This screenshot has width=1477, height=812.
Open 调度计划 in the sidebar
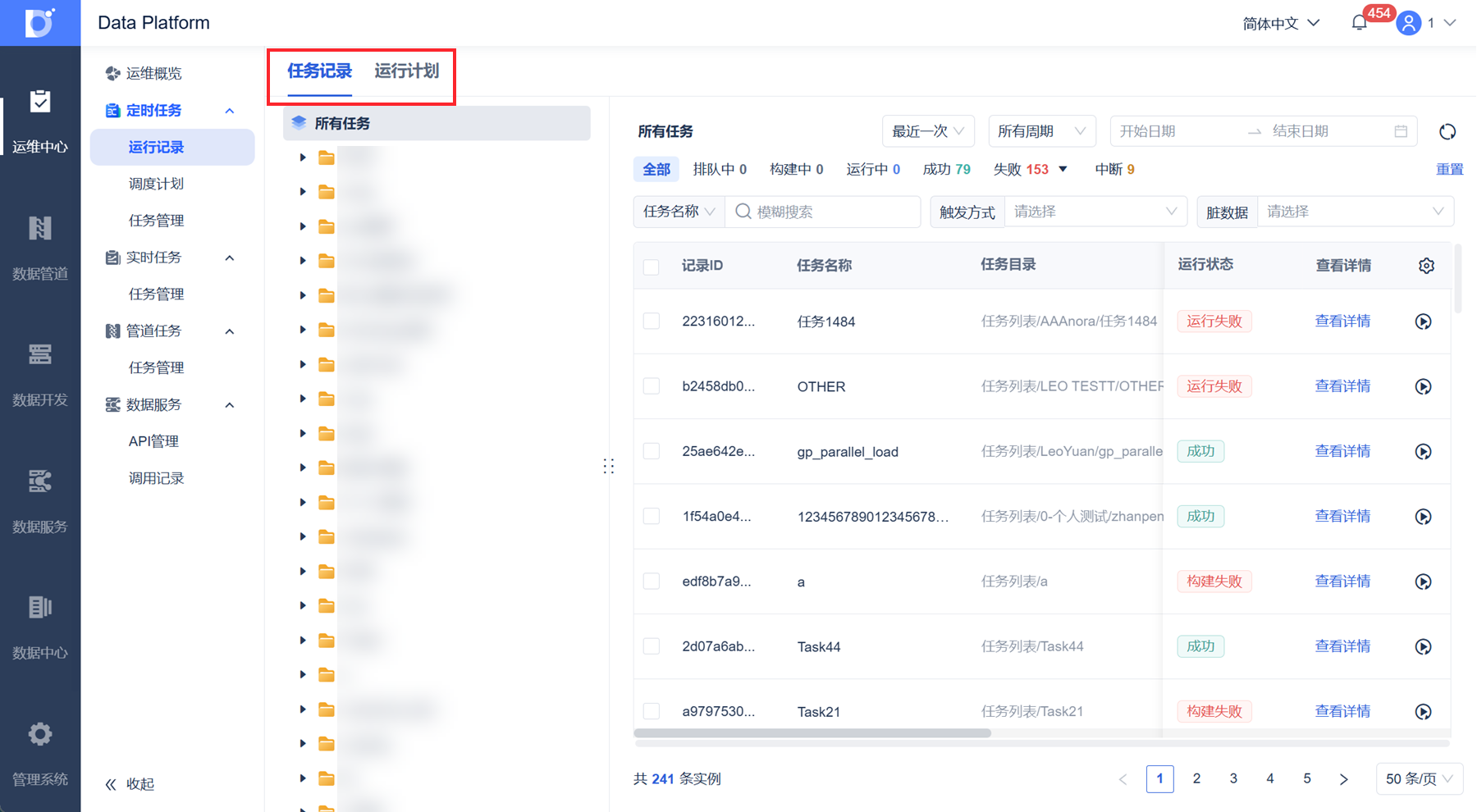(x=156, y=184)
